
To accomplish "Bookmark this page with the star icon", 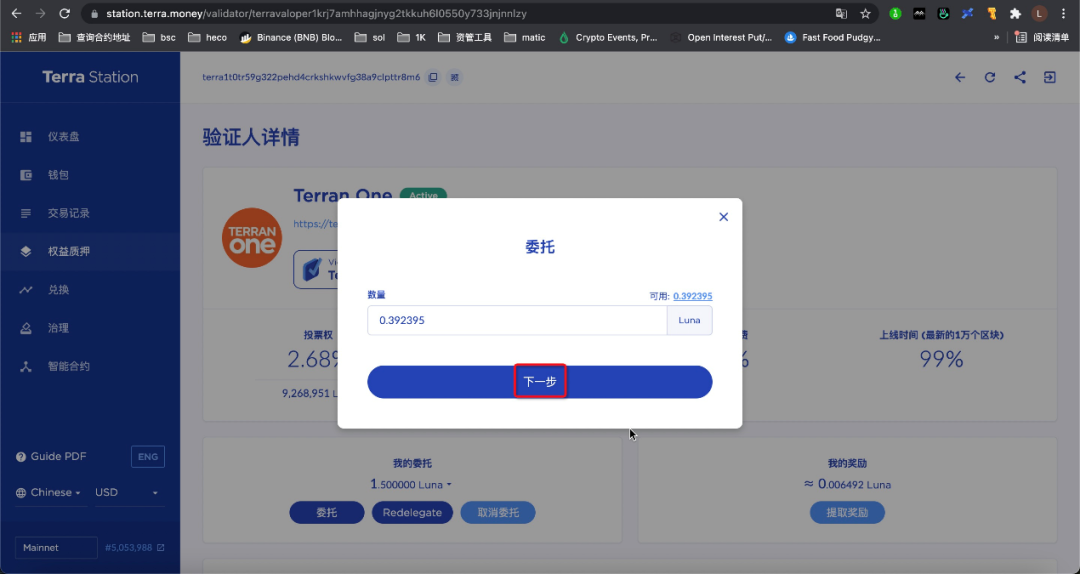I will tap(865, 14).
